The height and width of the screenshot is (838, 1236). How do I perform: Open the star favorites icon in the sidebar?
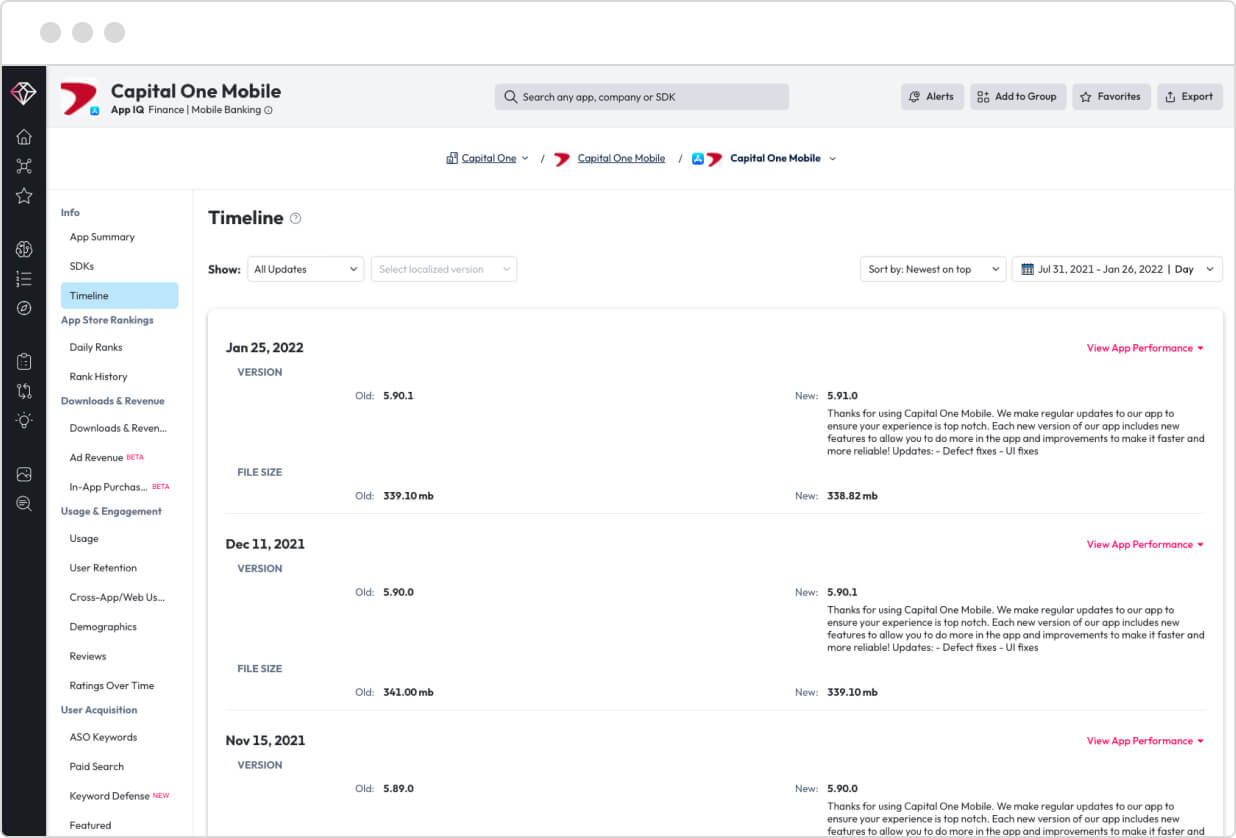point(24,196)
